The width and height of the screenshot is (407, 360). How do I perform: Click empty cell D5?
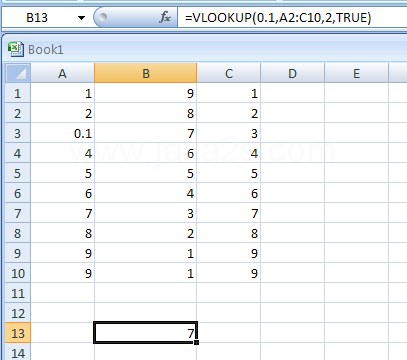coord(292,173)
